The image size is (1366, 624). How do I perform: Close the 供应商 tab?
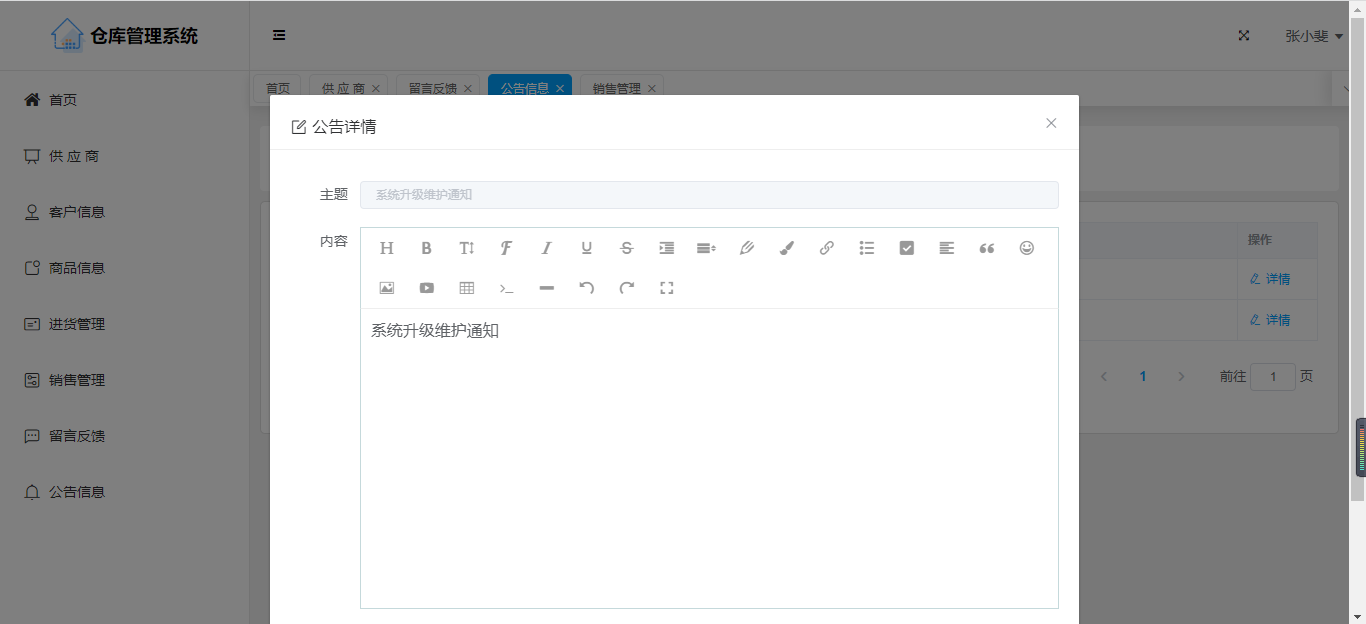click(x=376, y=88)
